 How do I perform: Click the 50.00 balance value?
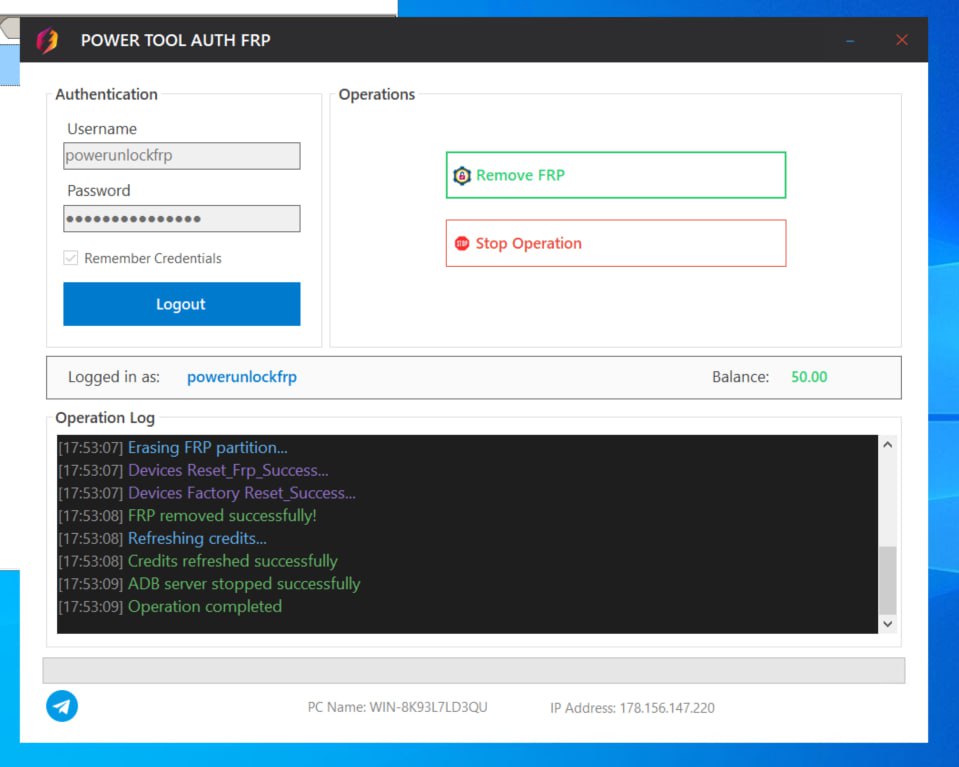click(x=809, y=377)
